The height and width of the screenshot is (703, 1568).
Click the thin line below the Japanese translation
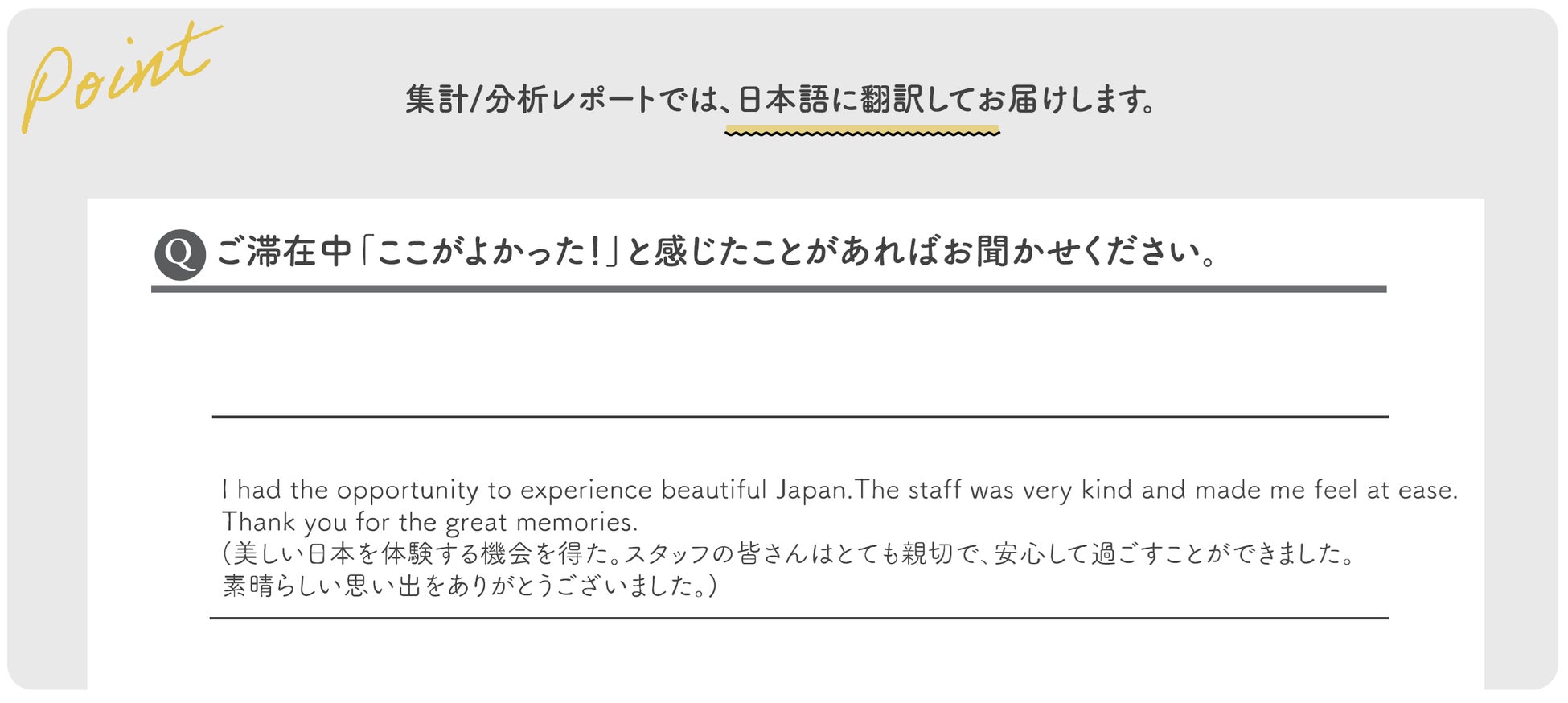click(800, 618)
